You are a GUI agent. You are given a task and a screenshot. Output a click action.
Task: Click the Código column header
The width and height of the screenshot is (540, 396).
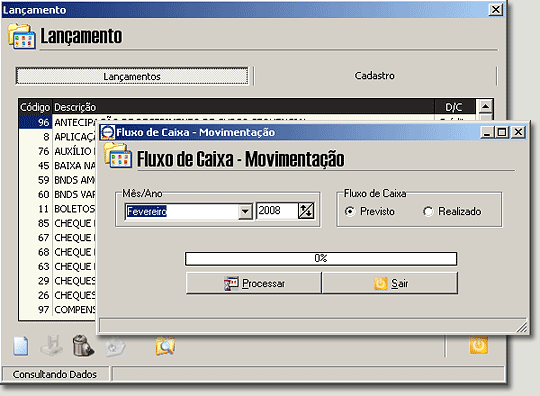(35, 107)
